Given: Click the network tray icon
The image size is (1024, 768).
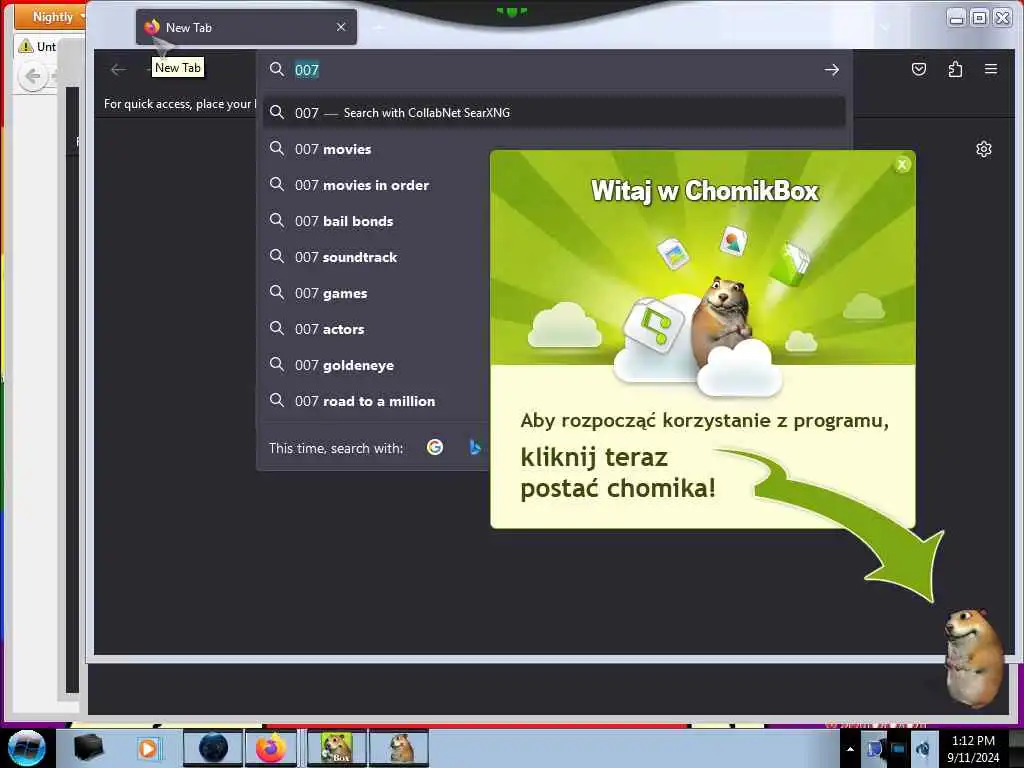Looking at the screenshot, I should [x=898, y=749].
